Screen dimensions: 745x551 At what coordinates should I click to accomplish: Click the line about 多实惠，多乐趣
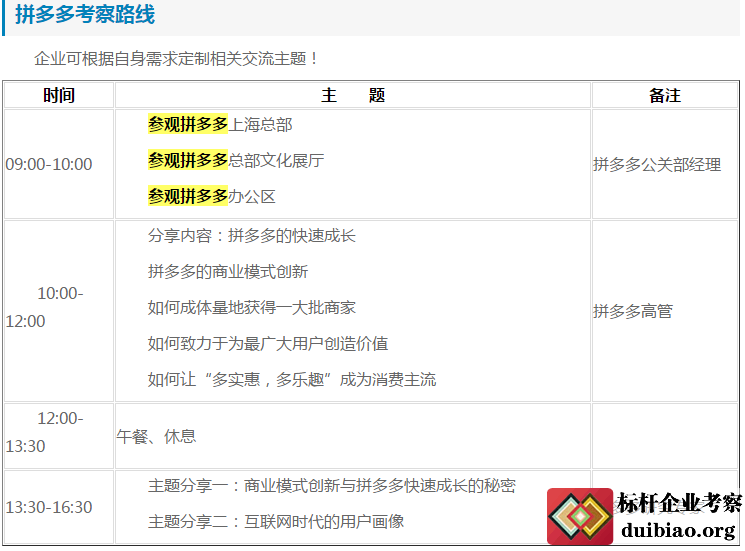coord(292,380)
